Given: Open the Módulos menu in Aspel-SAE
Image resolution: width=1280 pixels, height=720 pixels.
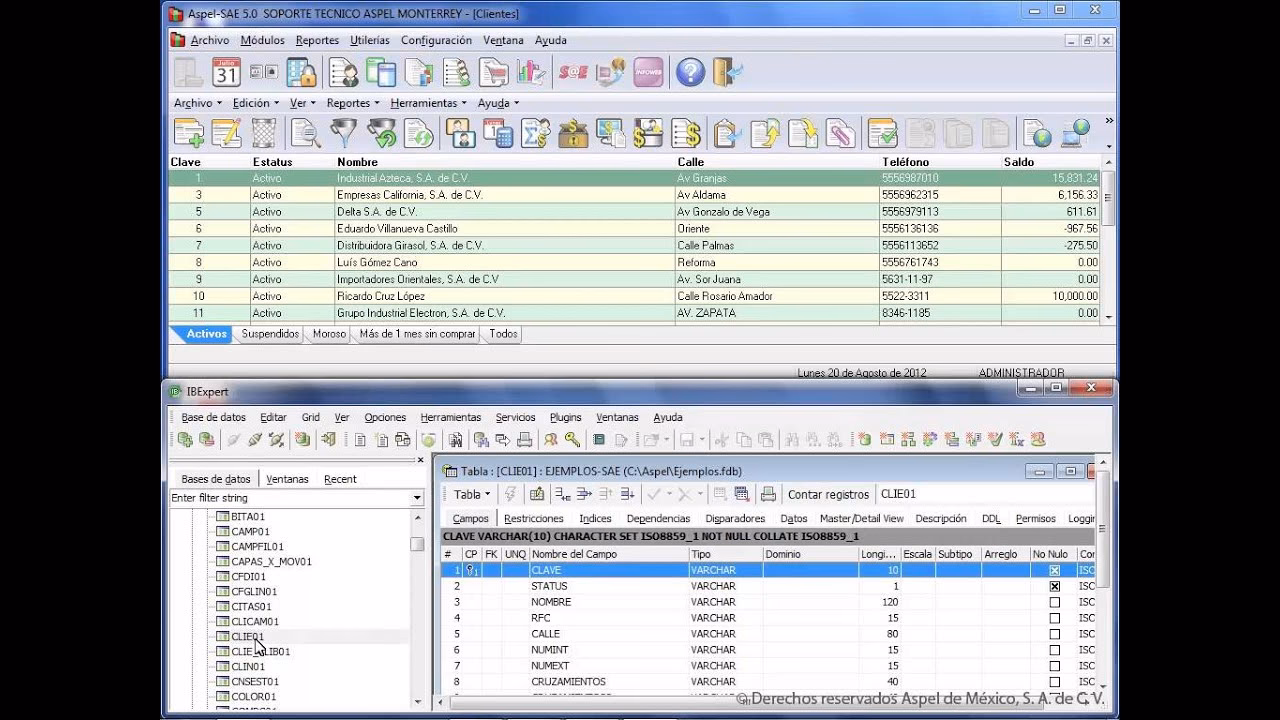Looking at the screenshot, I should tap(262, 40).
